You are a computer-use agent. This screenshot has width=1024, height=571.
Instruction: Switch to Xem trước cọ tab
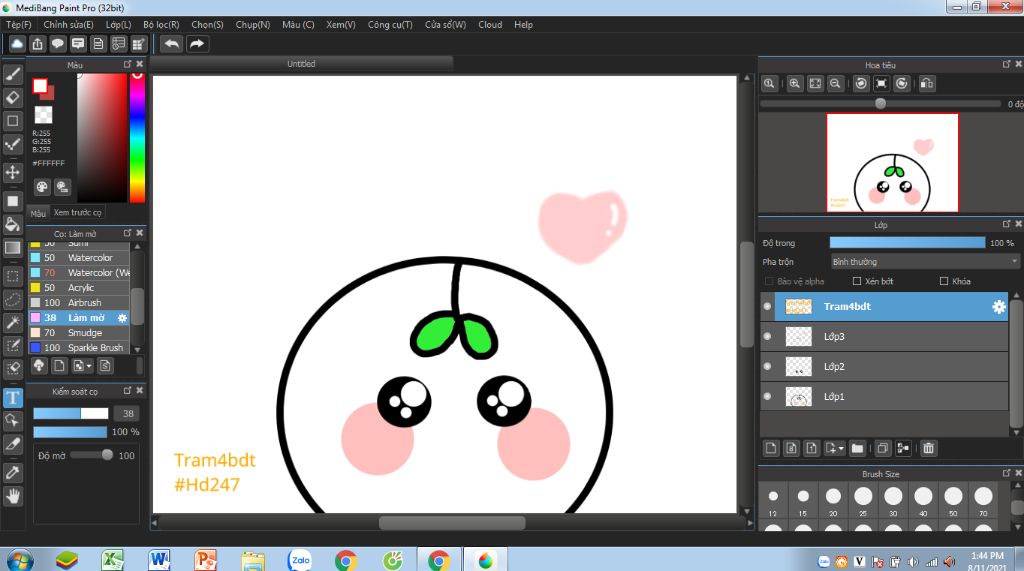78,212
